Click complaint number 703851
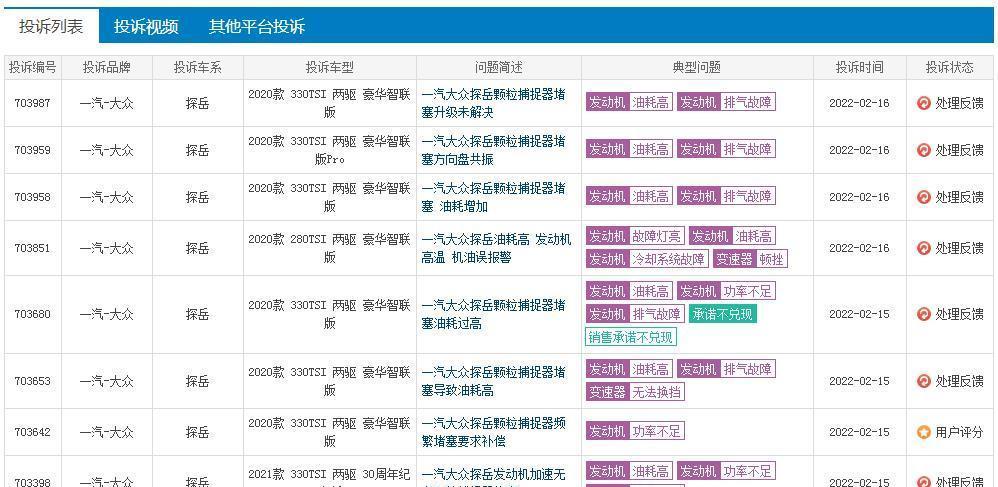This screenshot has height=487, width=998. (32, 248)
